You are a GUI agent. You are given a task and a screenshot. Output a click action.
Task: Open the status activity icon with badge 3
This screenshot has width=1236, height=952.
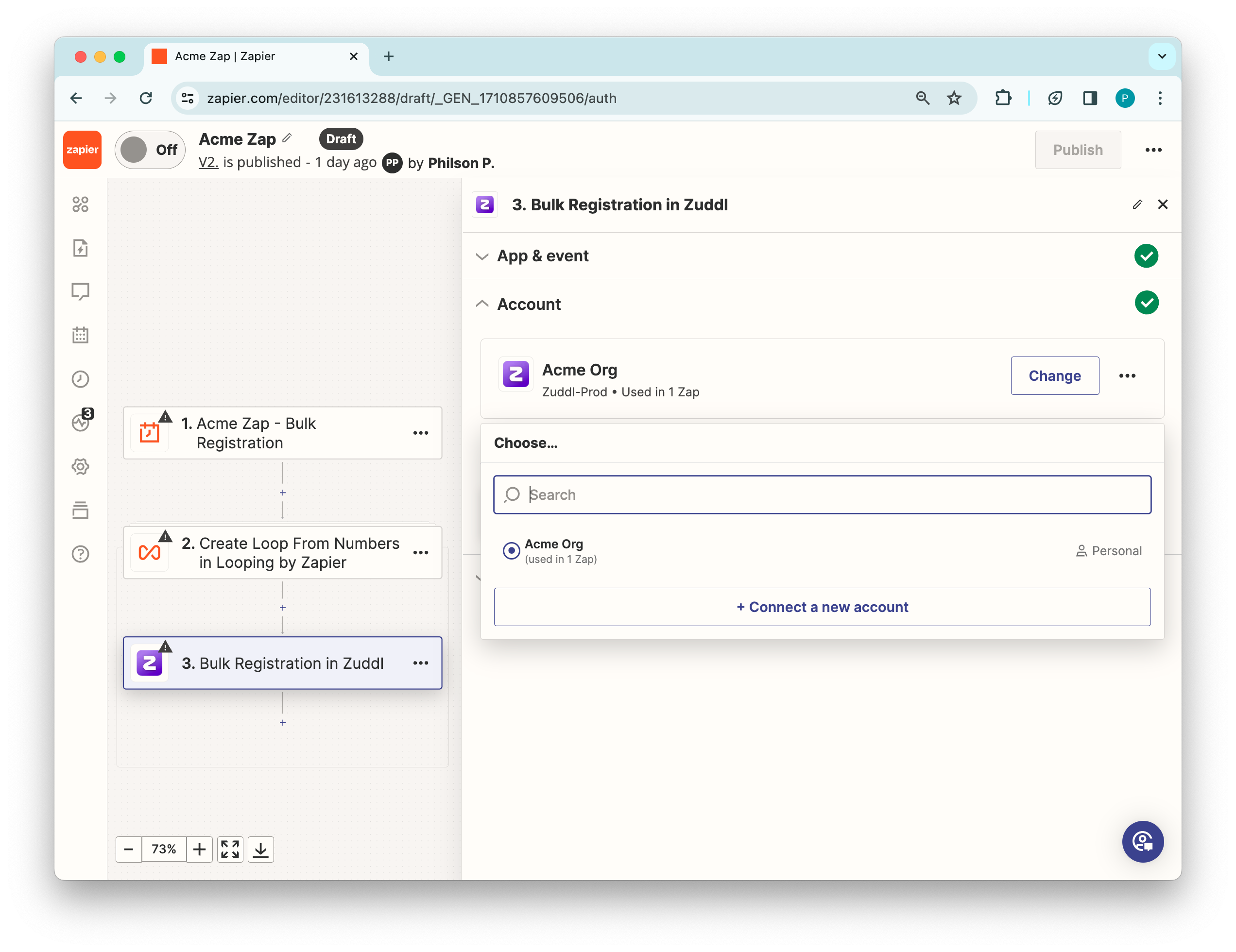coord(80,423)
